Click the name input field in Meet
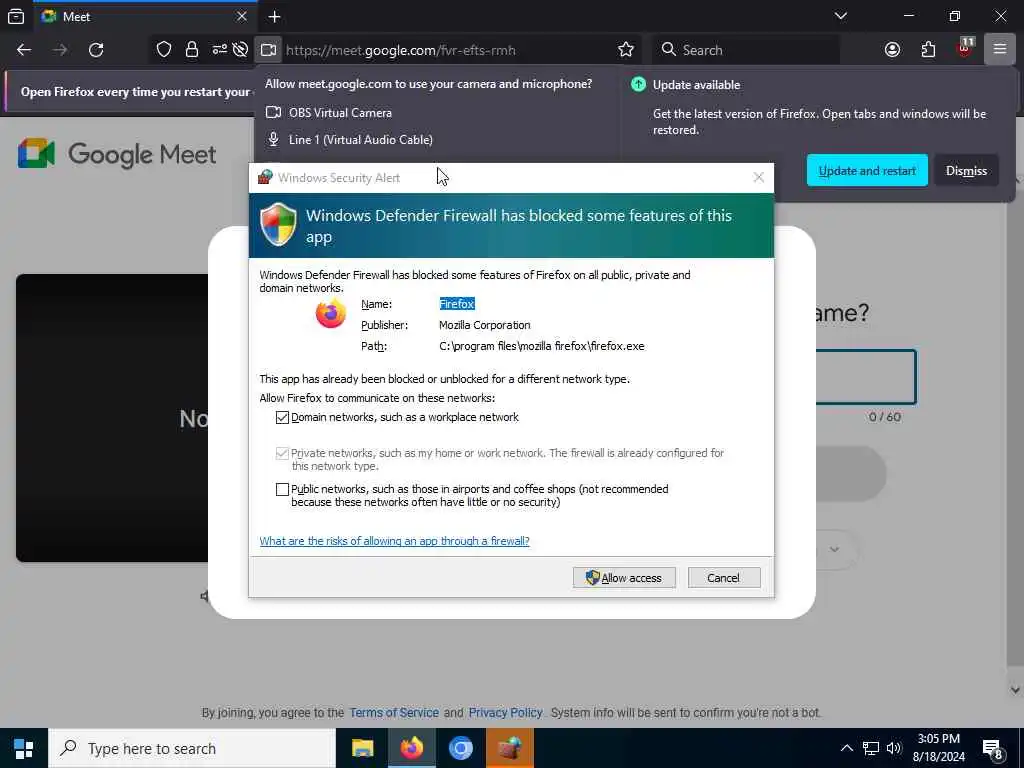The height and width of the screenshot is (768, 1024). point(866,377)
